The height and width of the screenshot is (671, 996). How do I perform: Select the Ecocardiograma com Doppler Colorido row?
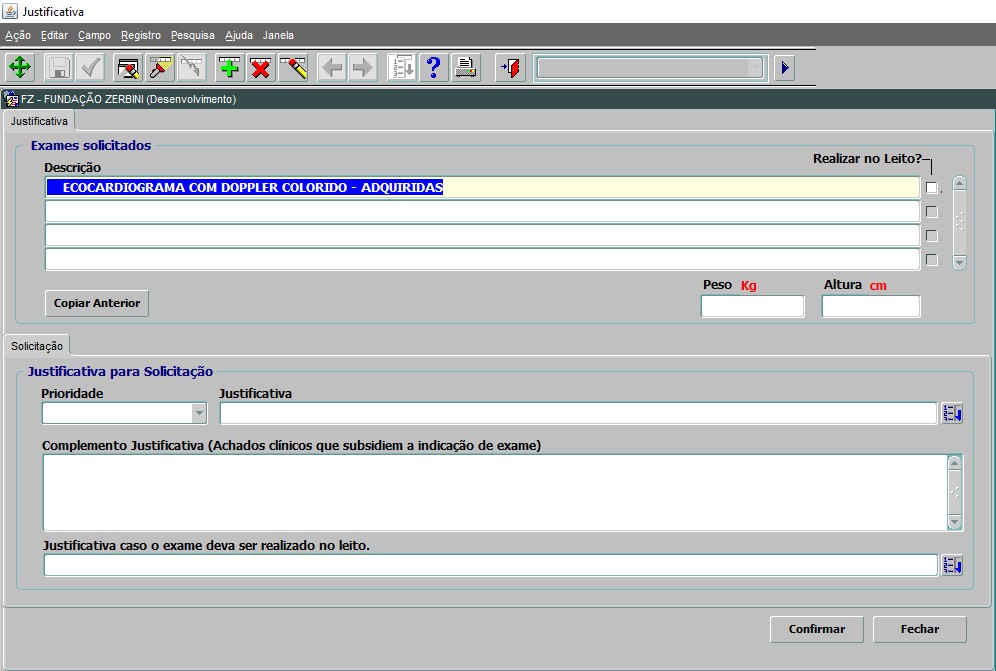[482, 187]
